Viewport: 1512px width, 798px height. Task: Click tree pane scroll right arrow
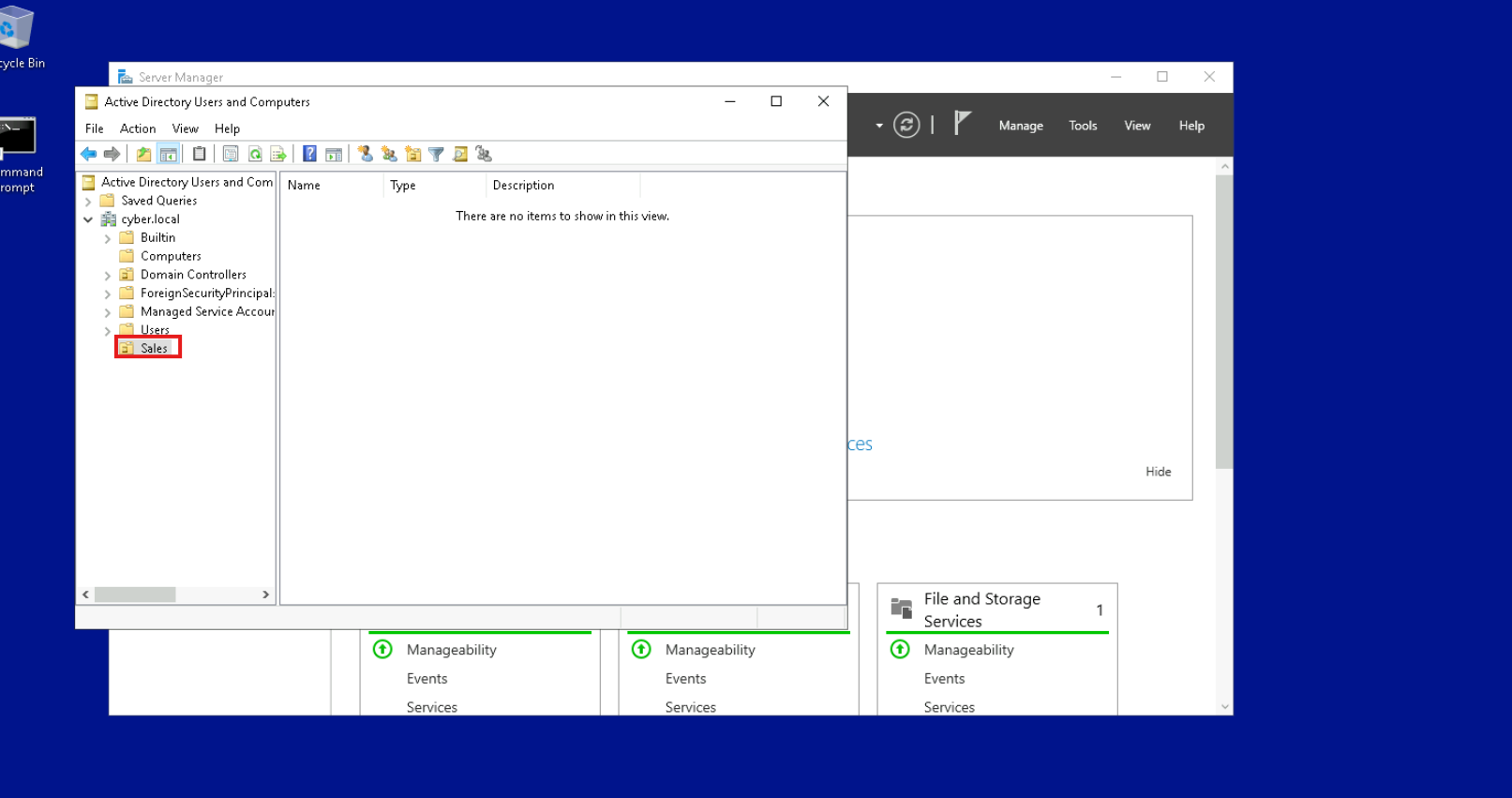[x=265, y=595]
